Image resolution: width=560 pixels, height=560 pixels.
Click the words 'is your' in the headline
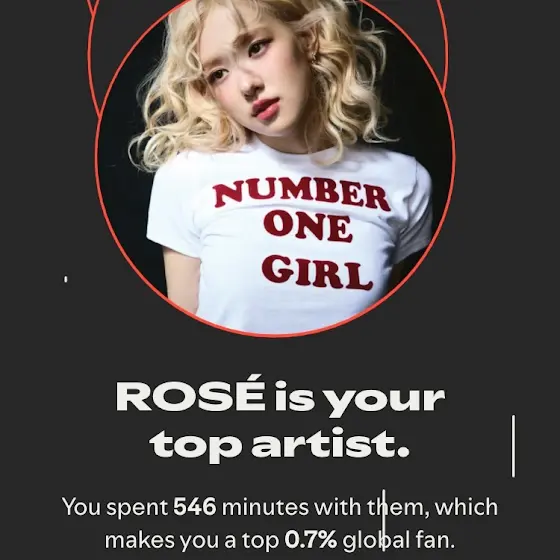(x=360, y=399)
